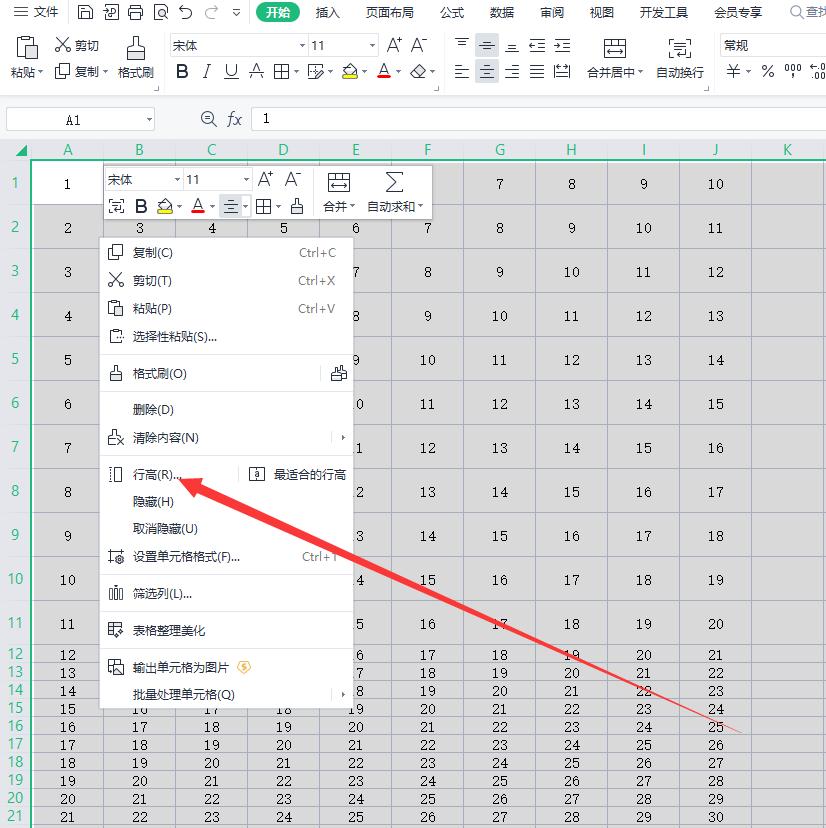This screenshot has width=826, height=828.
Task: Undo the last action
Action: (185, 12)
